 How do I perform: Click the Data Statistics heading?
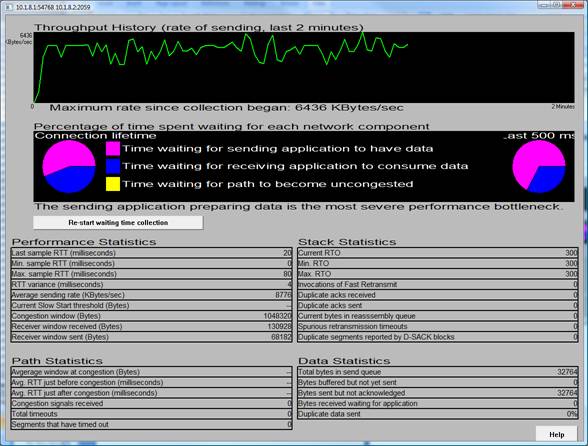click(344, 361)
